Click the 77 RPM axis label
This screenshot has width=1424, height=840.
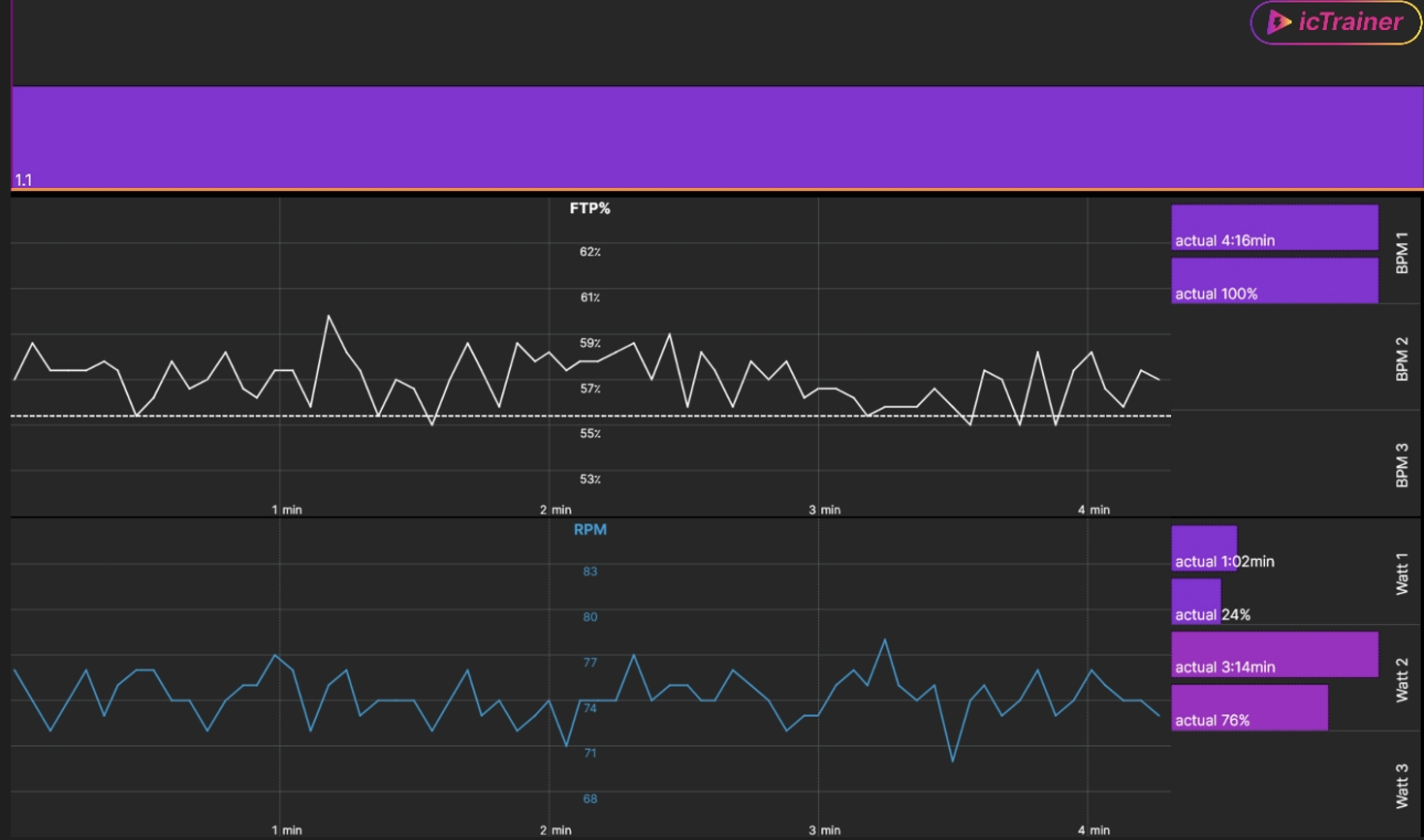[589, 663]
